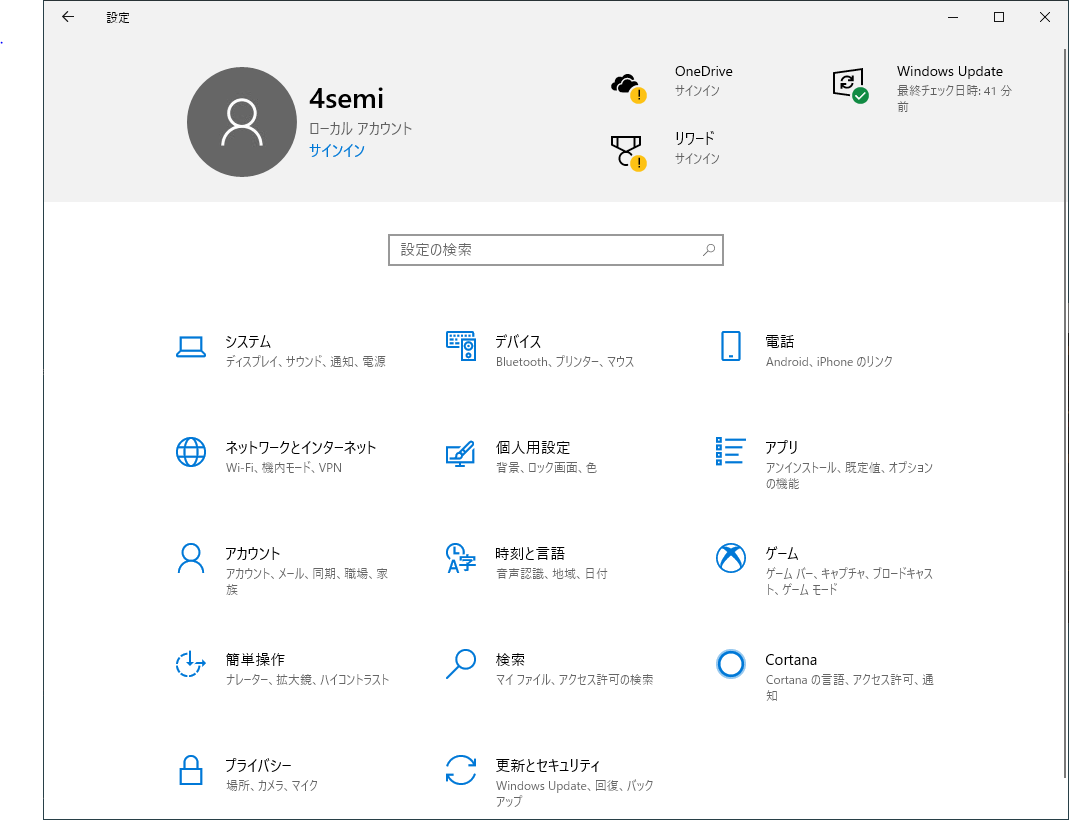The height and width of the screenshot is (820, 1069).
Task: Click the サインイン link under 4semi
Action: pos(337,151)
